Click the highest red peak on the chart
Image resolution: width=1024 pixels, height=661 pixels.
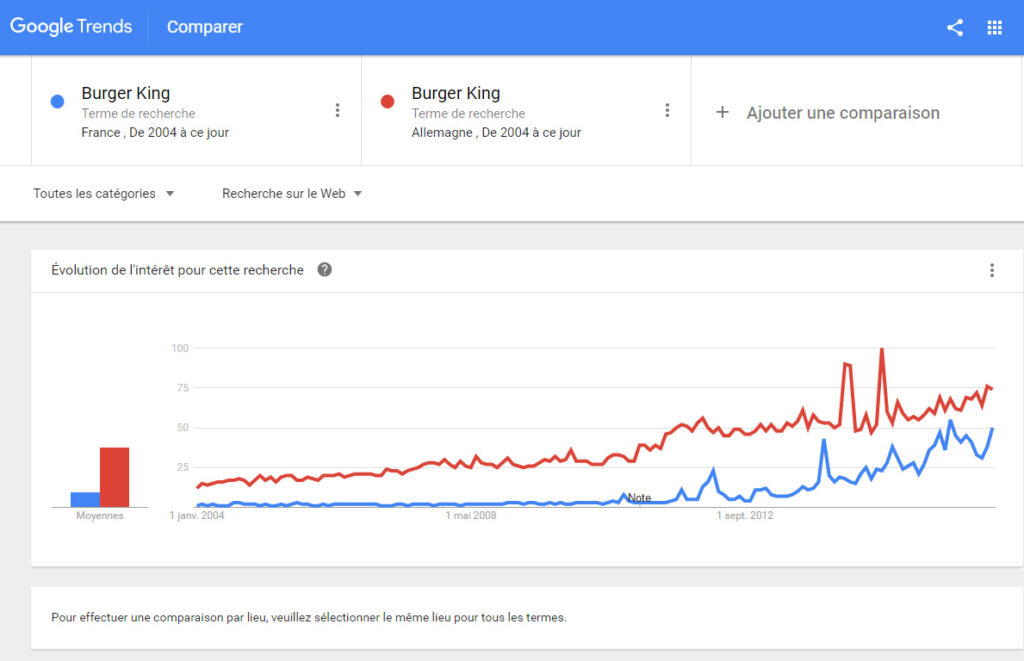[881, 350]
